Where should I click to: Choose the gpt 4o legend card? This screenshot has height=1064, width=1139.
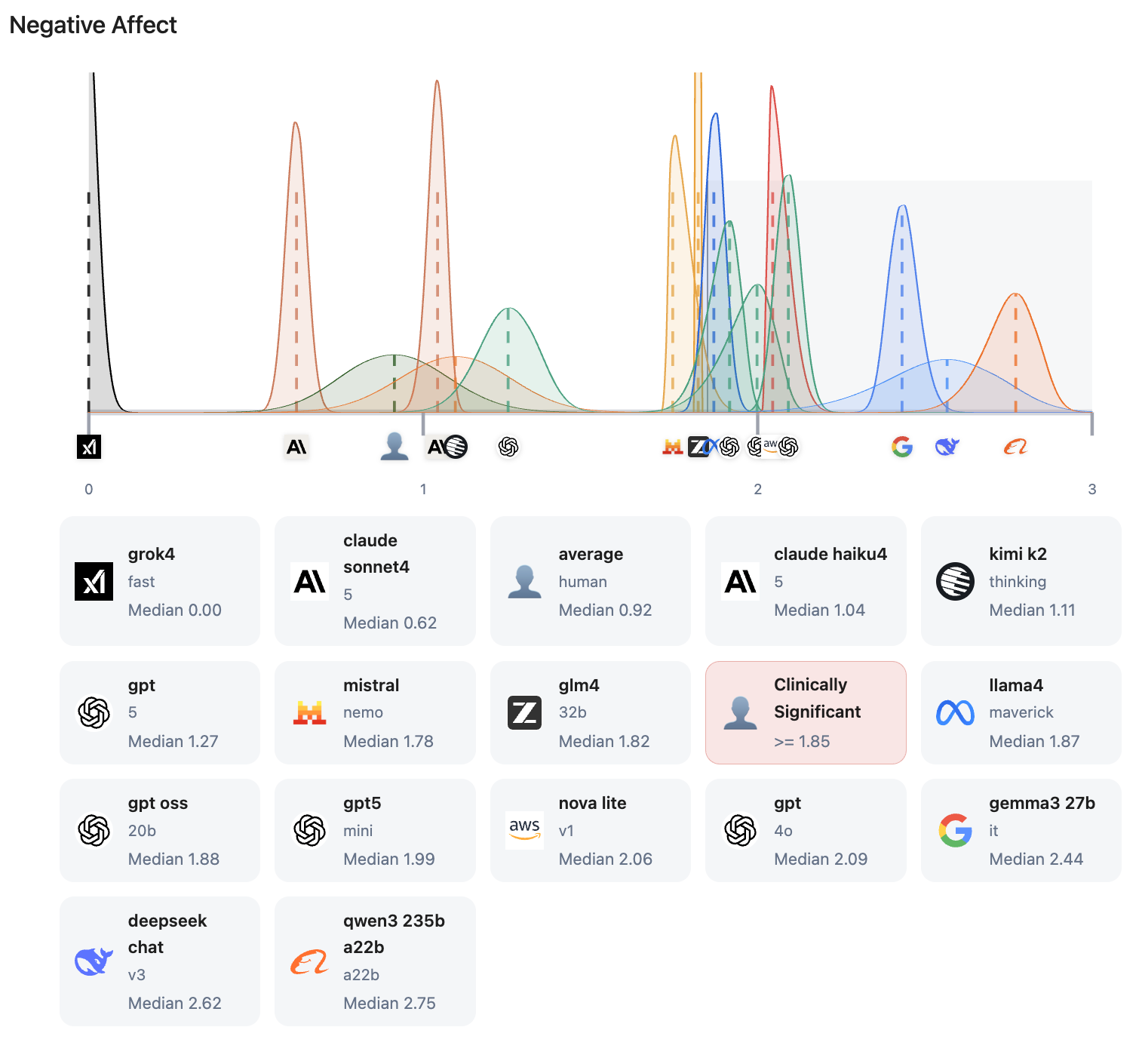(806, 830)
